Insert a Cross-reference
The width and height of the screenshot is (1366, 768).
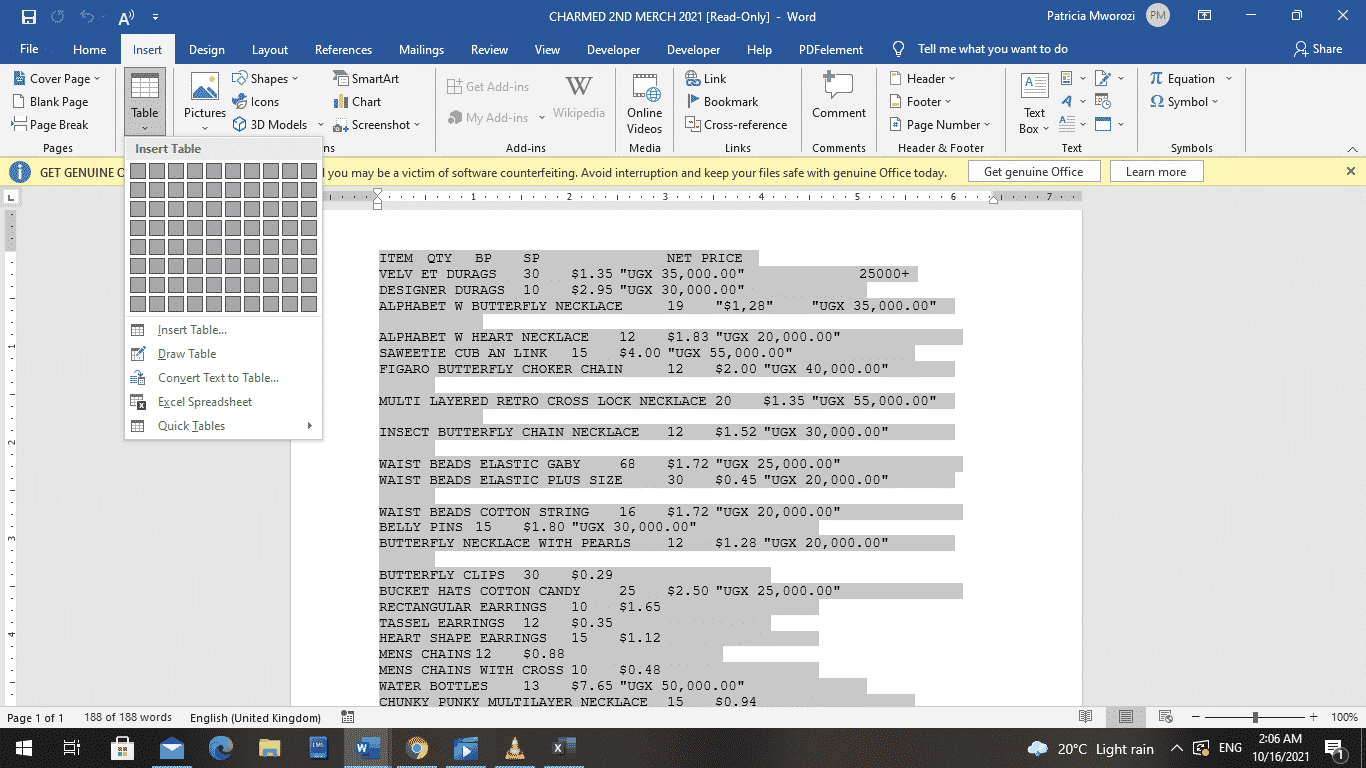[737, 124]
